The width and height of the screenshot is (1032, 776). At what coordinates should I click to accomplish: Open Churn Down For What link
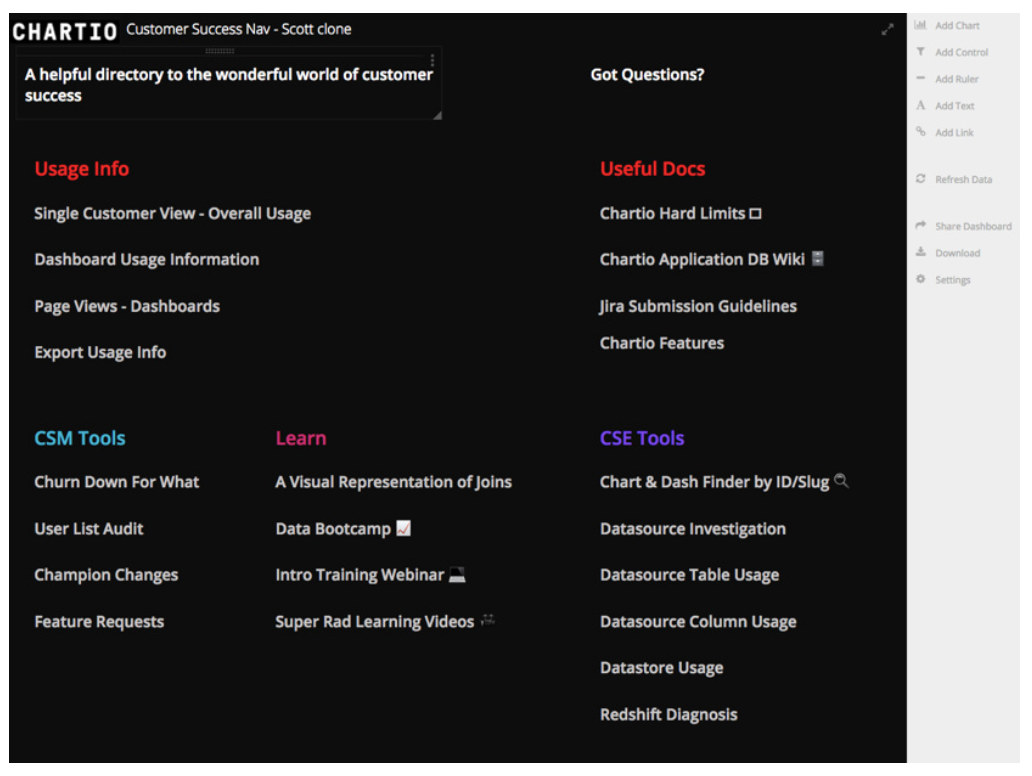coord(116,482)
